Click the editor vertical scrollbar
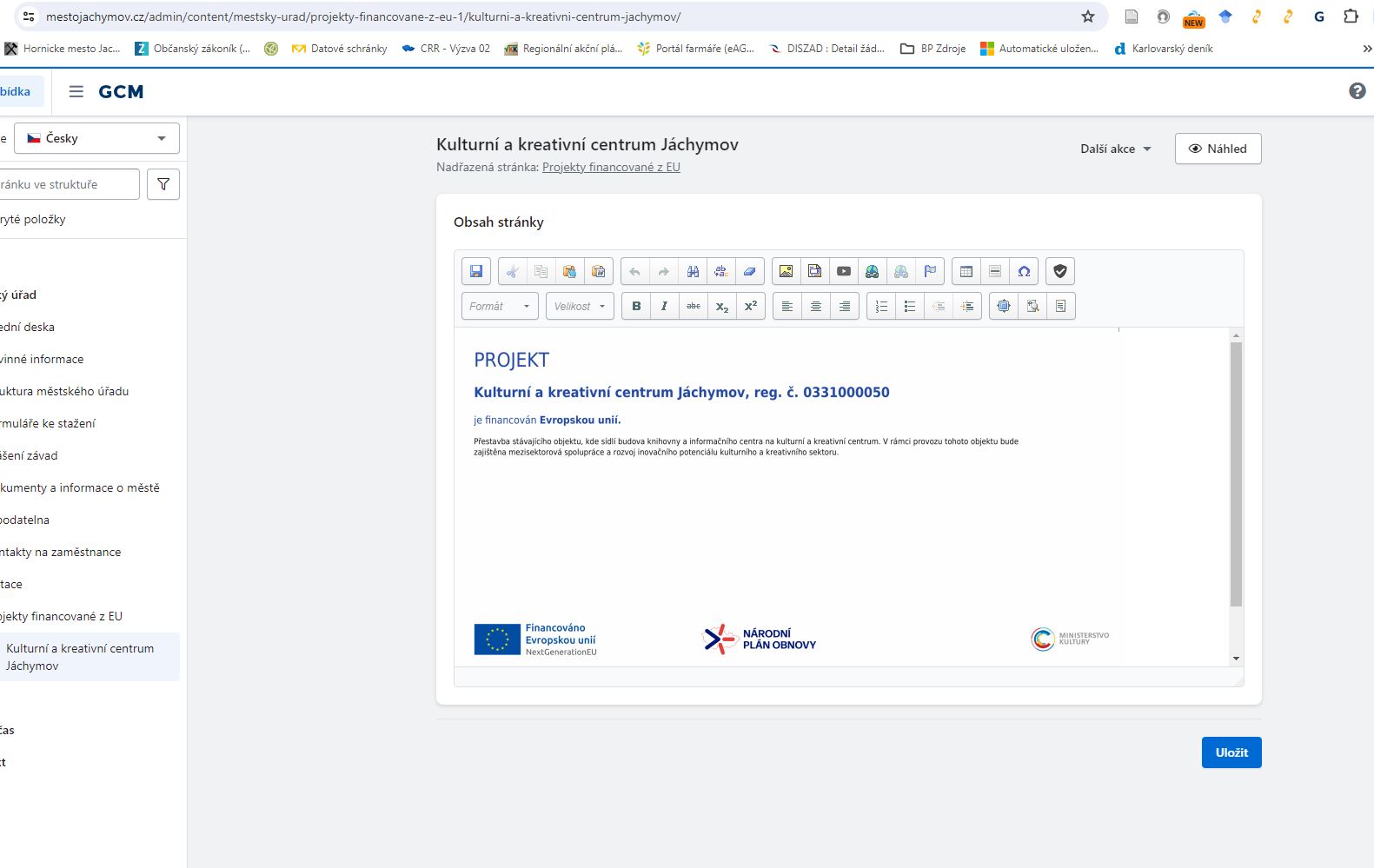The height and width of the screenshot is (868, 1374). pos(1236,474)
